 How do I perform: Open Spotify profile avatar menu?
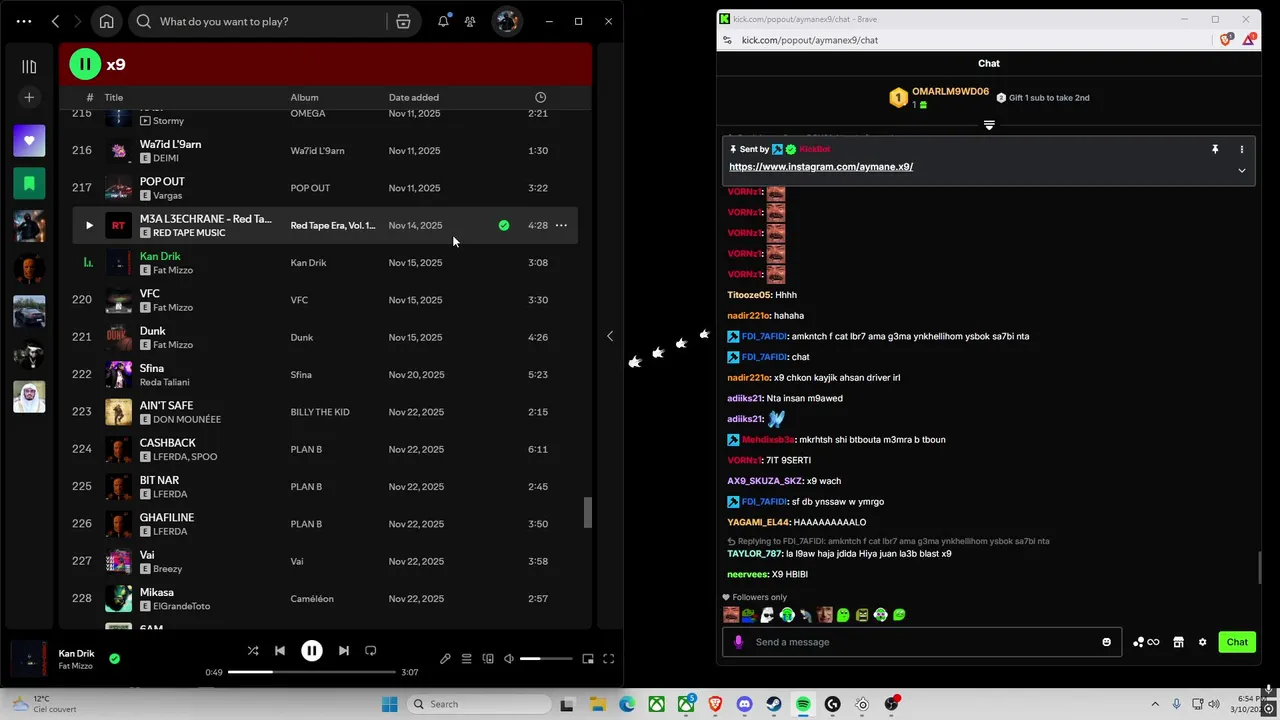[x=507, y=21]
